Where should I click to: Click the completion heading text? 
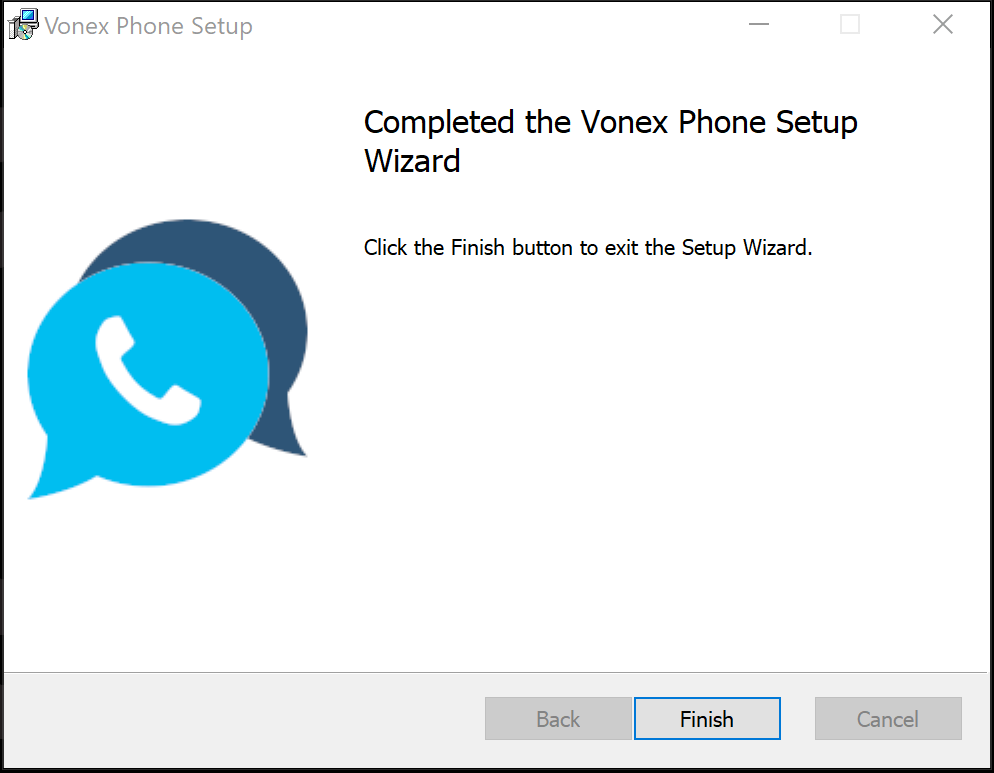(x=610, y=141)
